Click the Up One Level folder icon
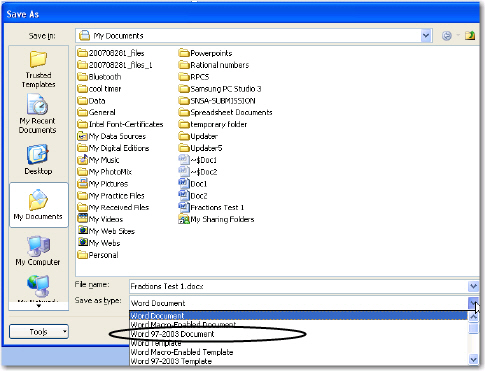This screenshot has height=371, width=485. (470, 35)
